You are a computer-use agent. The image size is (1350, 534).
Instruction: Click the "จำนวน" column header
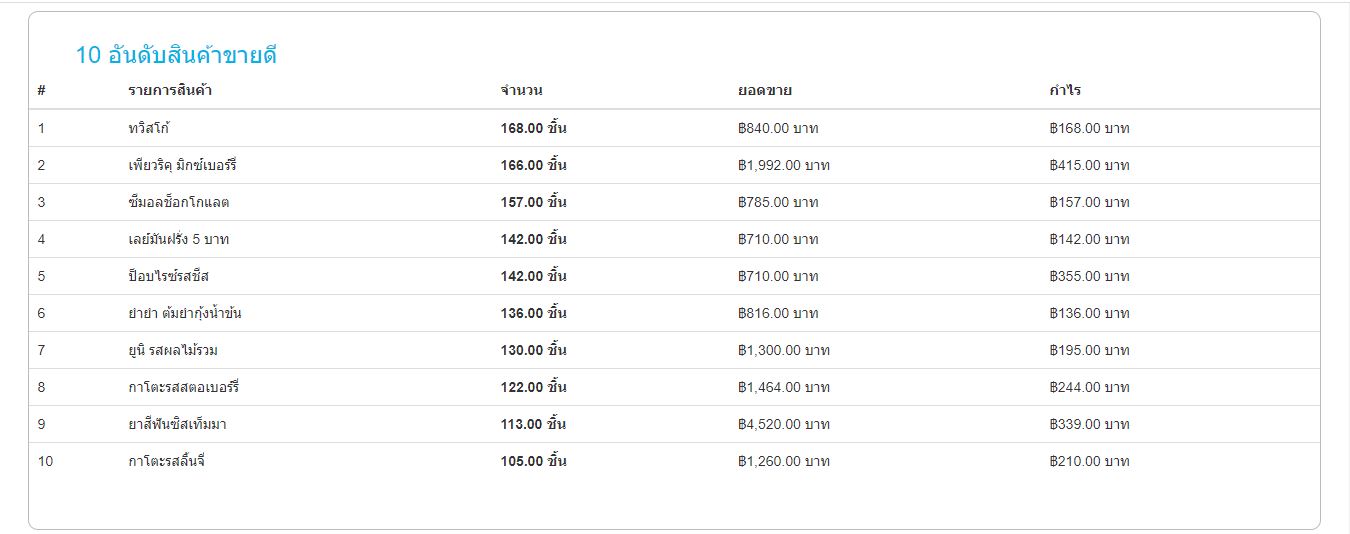tap(521, 91)
